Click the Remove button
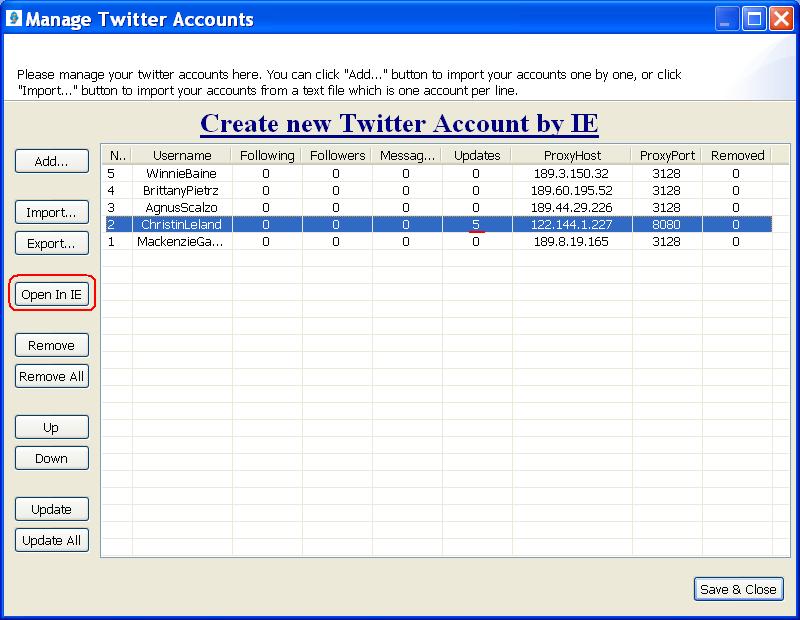Image resolution: width=800 pixels, height=620 pixels. coord(52,345)
